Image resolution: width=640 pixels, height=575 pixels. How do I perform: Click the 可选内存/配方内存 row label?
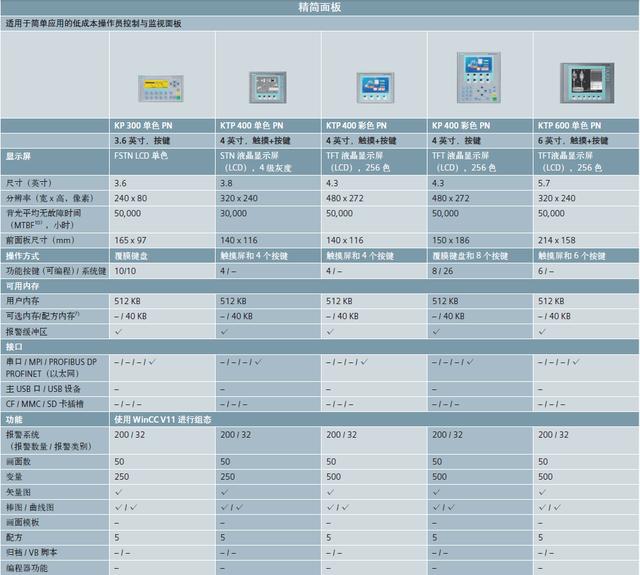[43, 316]
